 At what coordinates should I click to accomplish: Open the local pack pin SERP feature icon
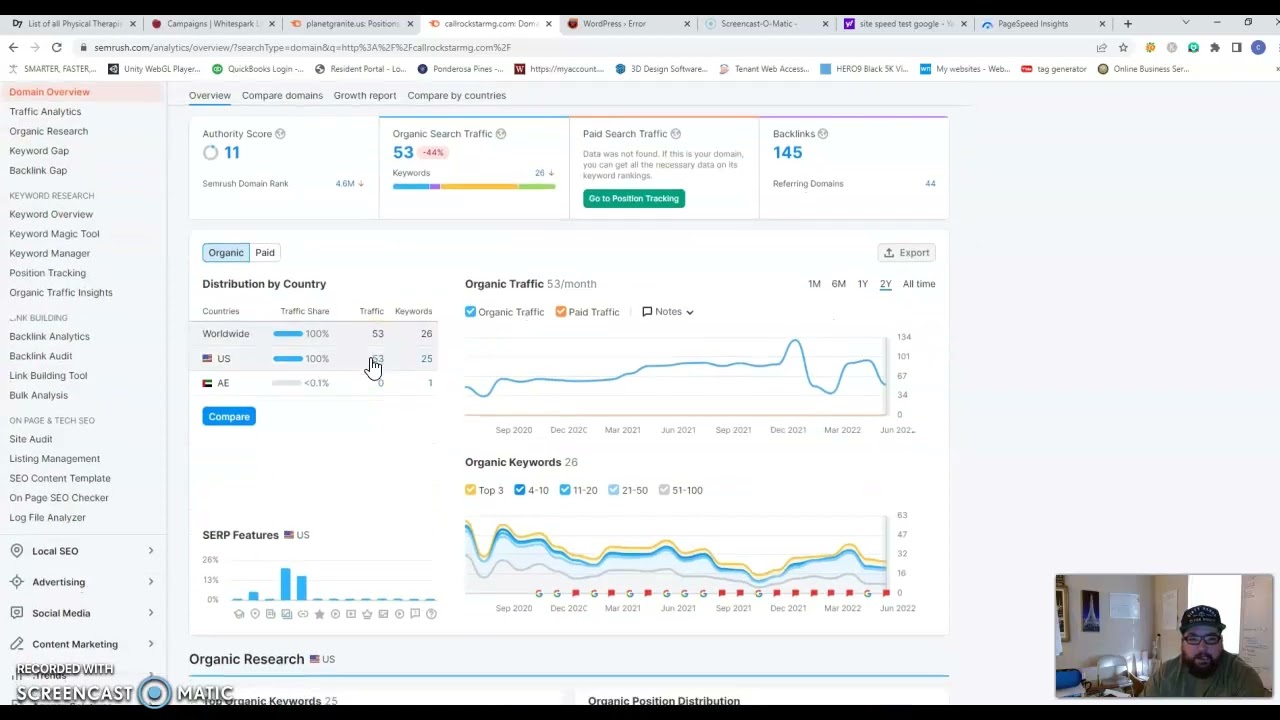[x=255, y=613]
